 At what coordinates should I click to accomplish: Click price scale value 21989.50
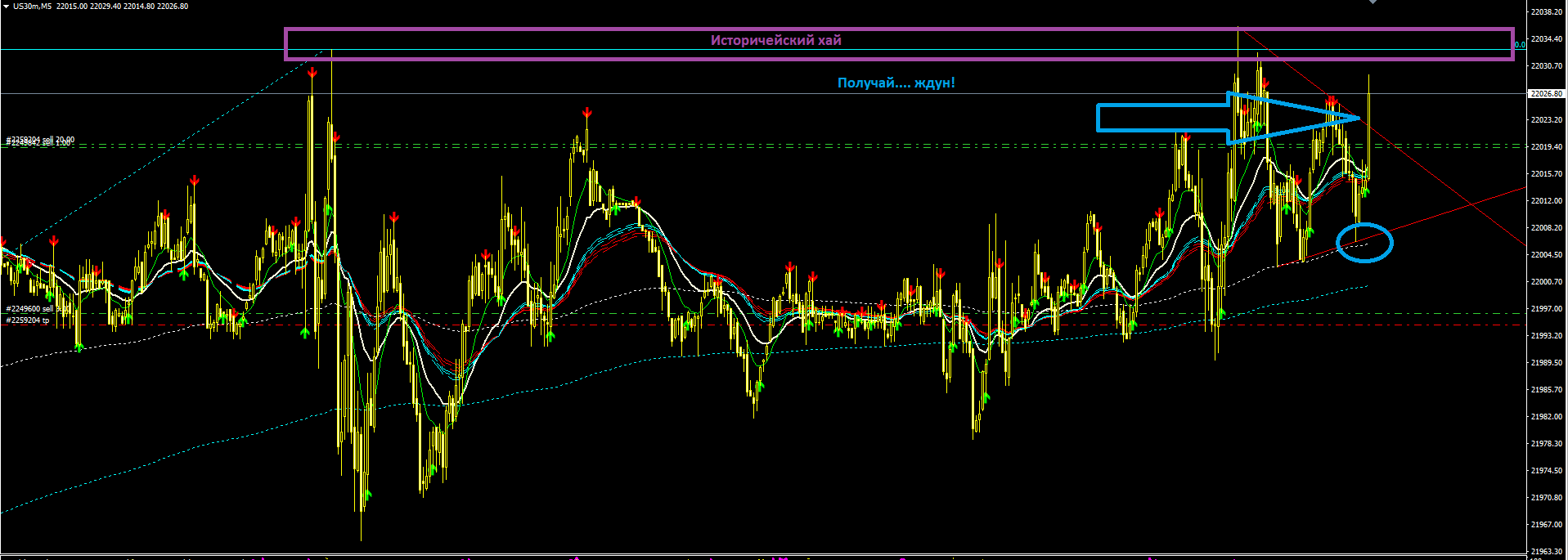point(1546,362)
